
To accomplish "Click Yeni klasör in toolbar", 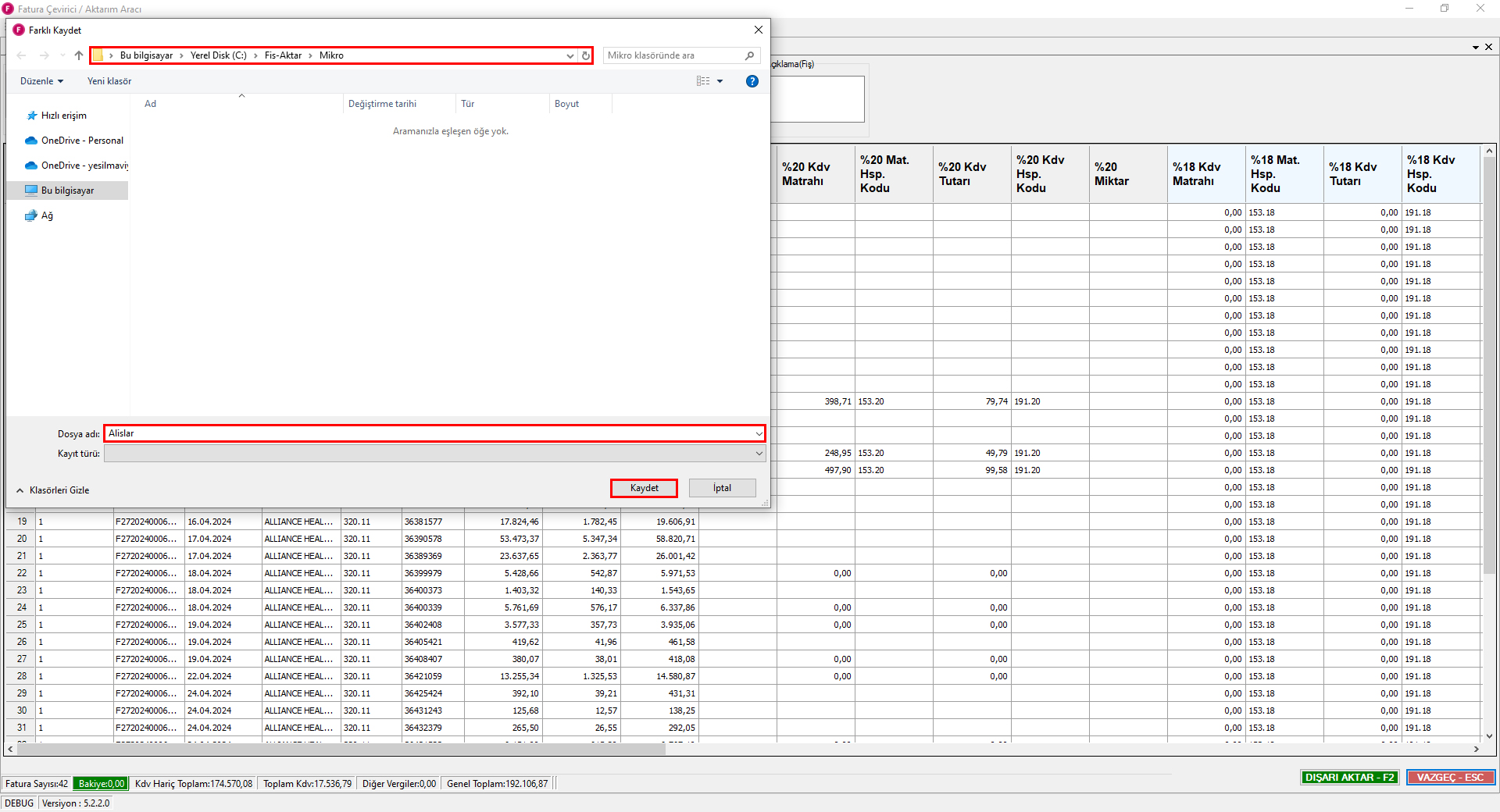I will point(109,81).
